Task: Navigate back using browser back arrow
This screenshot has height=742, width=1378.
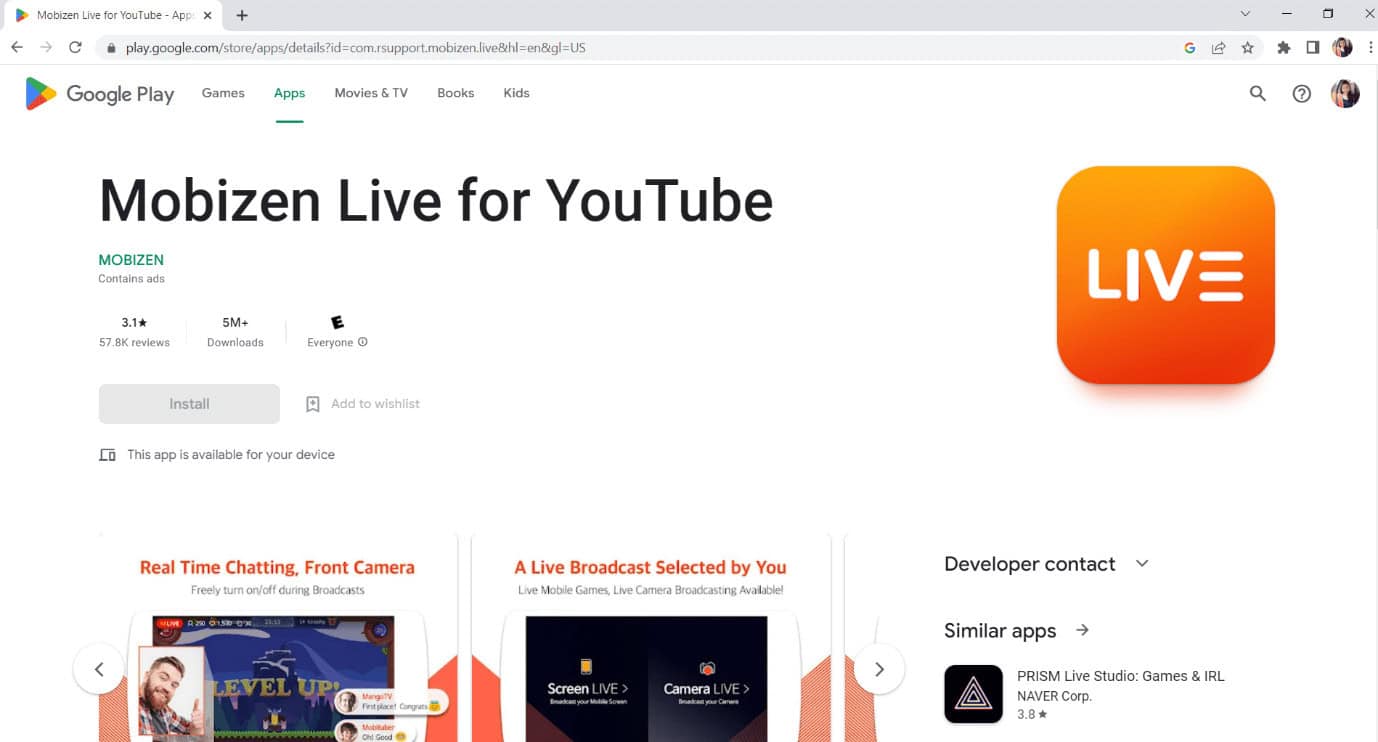Action: click(16, 47)
